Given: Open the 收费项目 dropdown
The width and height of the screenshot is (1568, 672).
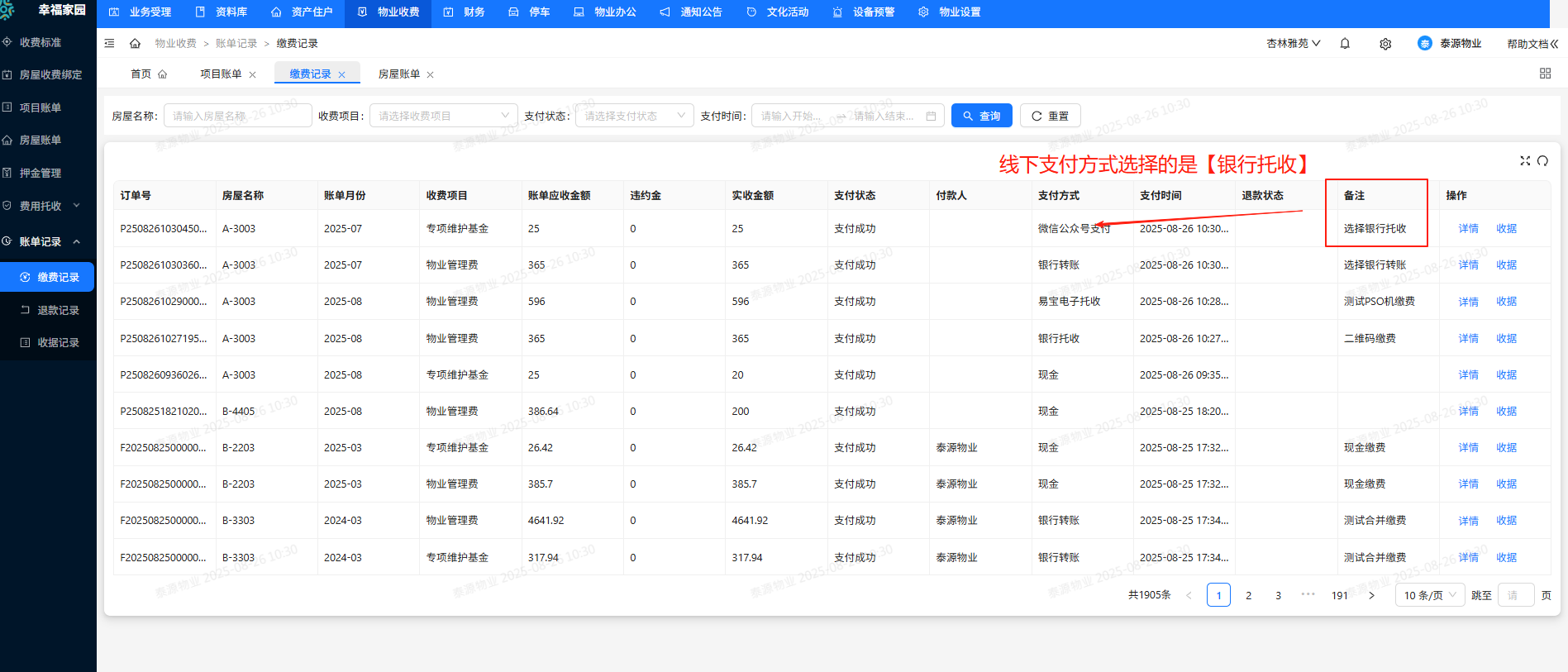Looking at the screenshot, I should tap(443, 116).
